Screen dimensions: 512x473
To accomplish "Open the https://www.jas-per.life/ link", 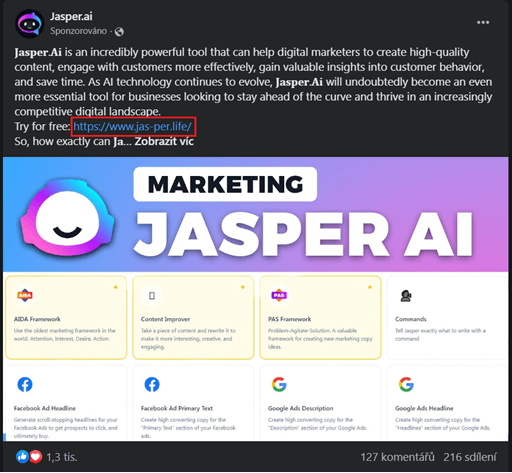I will tap(133, 127).
